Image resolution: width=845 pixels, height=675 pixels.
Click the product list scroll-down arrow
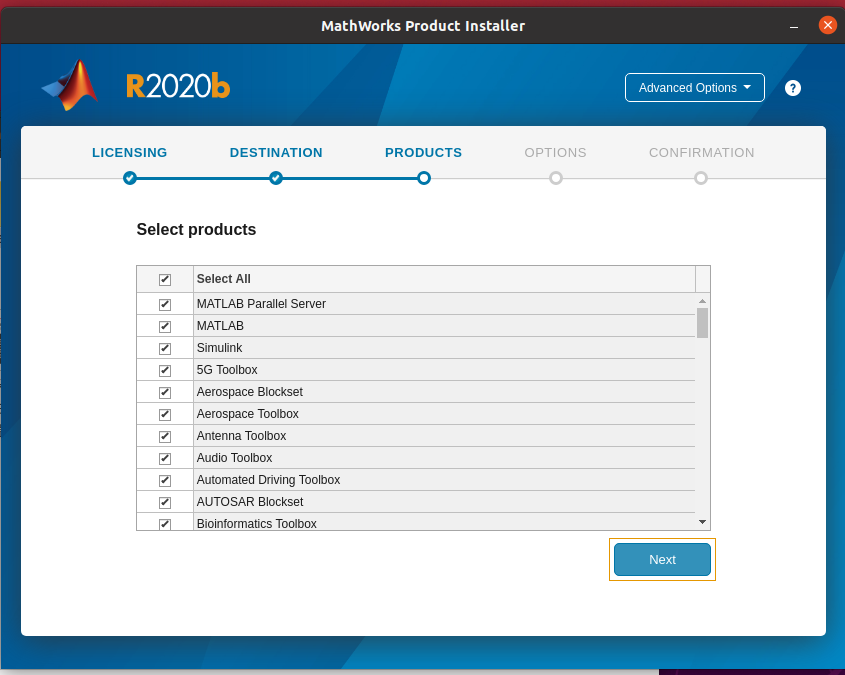point(702,521)
